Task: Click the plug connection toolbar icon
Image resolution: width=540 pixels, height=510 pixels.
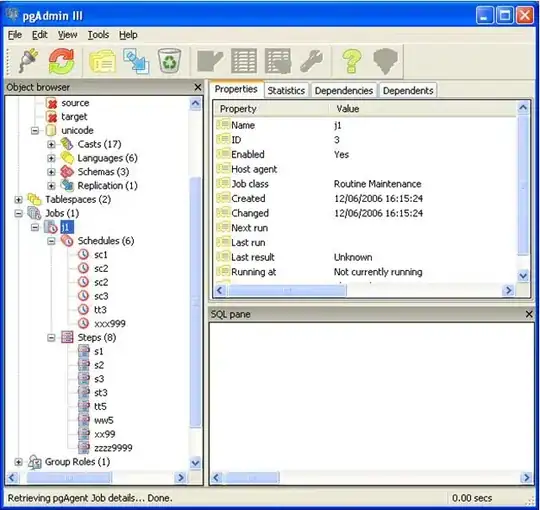Action: click(28, 61)
